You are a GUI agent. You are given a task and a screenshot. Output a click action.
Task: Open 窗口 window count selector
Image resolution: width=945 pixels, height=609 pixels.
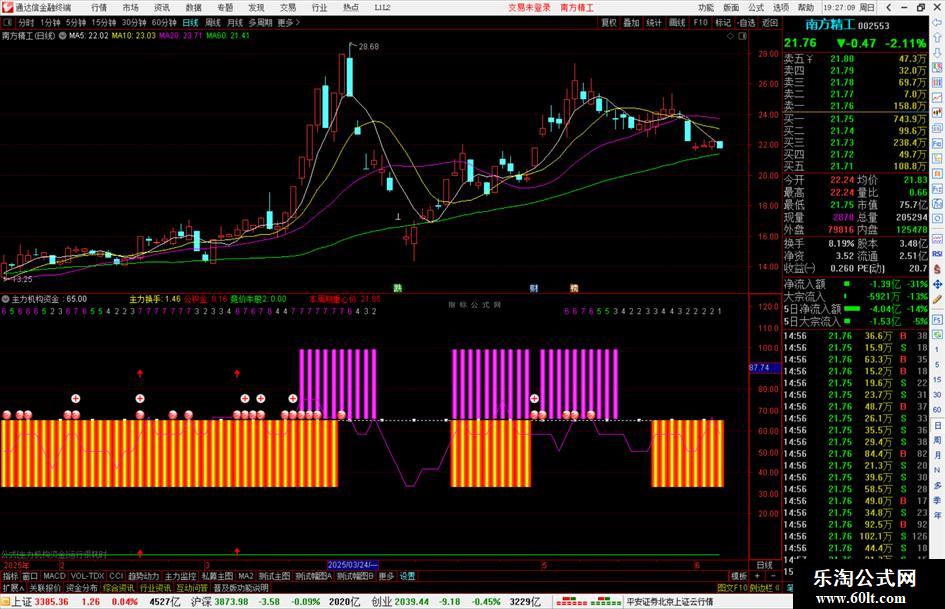pyautogui.click(x=30, y=576)
